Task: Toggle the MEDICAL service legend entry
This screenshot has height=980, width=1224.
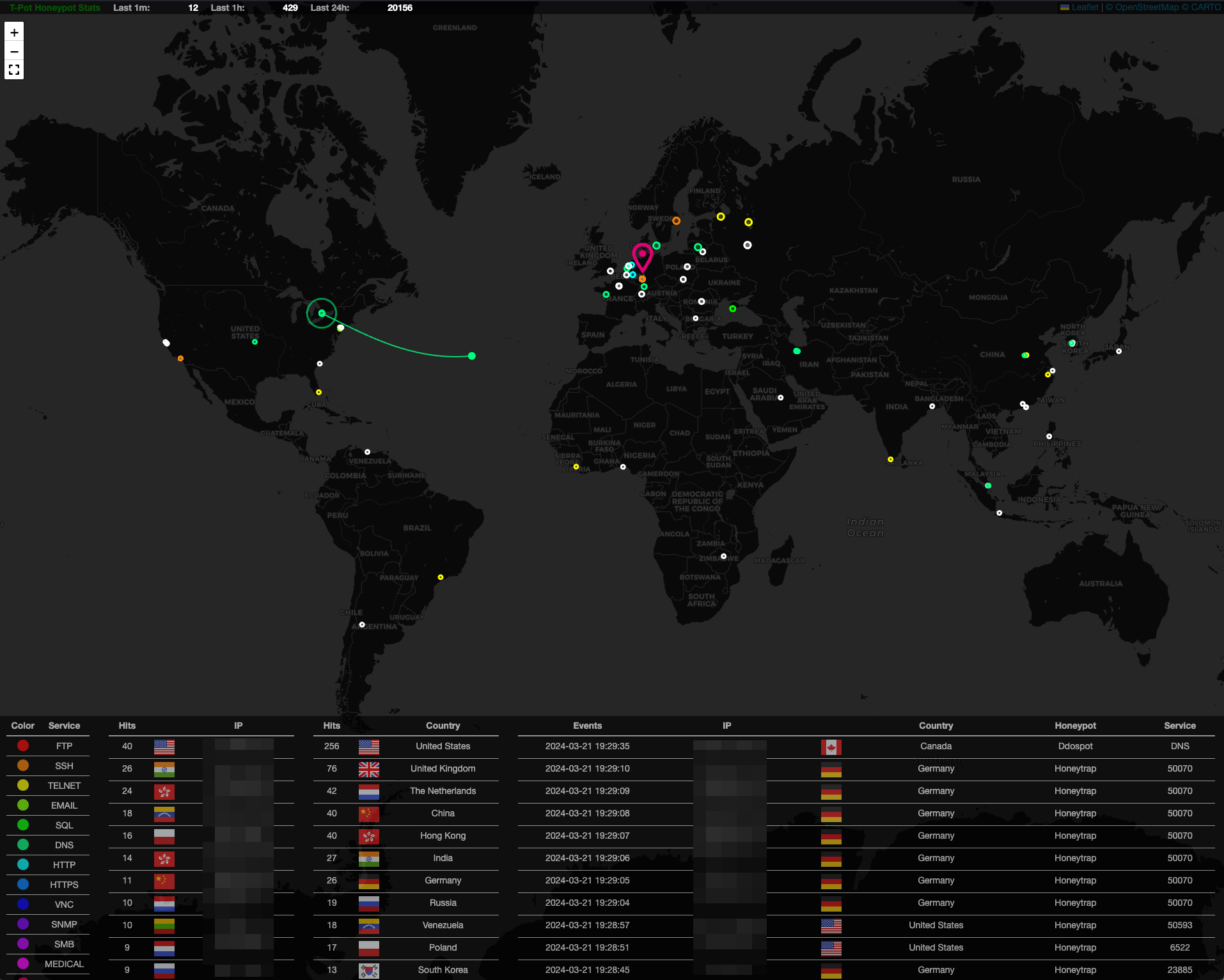Action: coord(64,963)
